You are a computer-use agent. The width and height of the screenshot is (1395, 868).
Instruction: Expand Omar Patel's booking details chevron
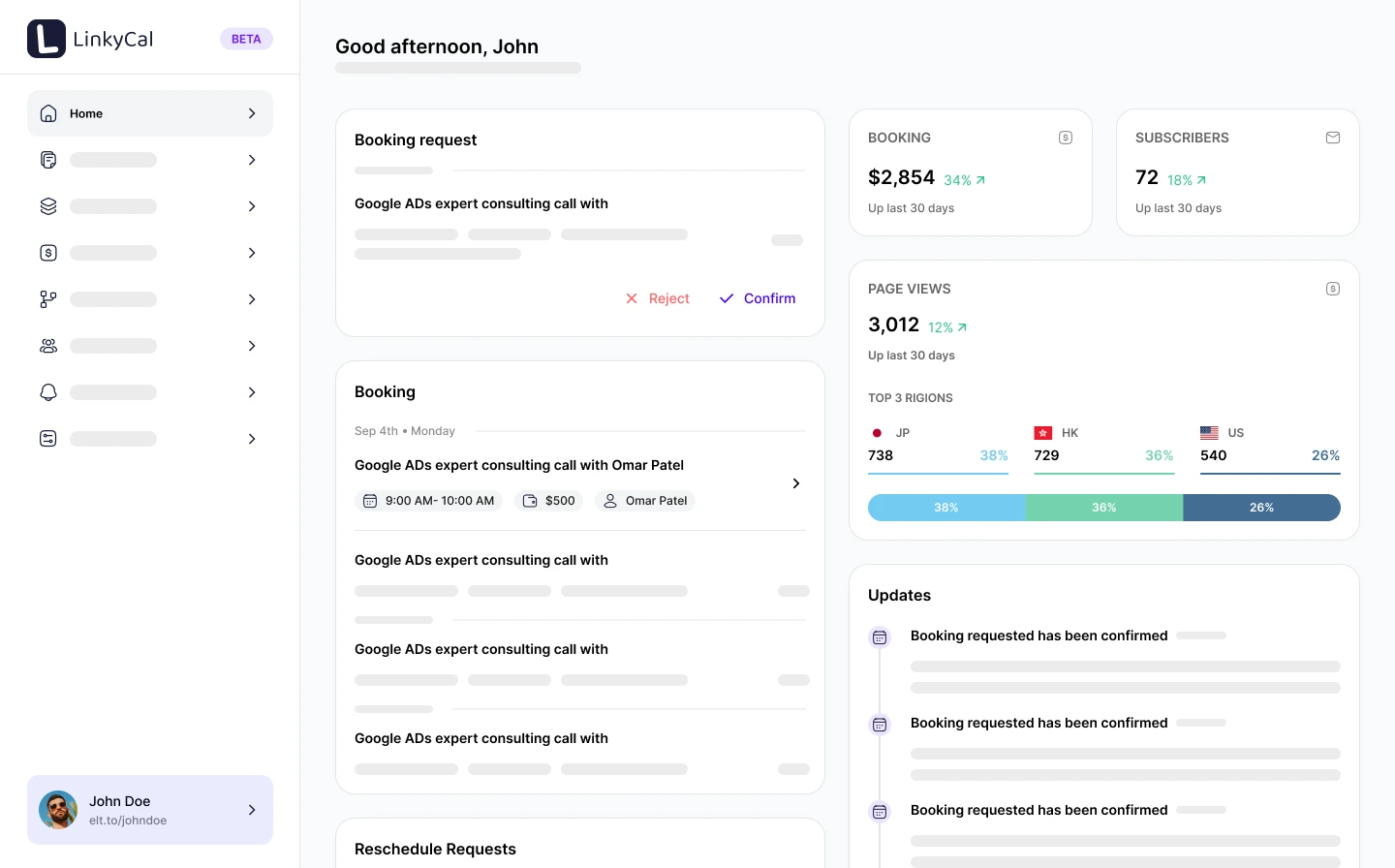[x=795, y=482]
